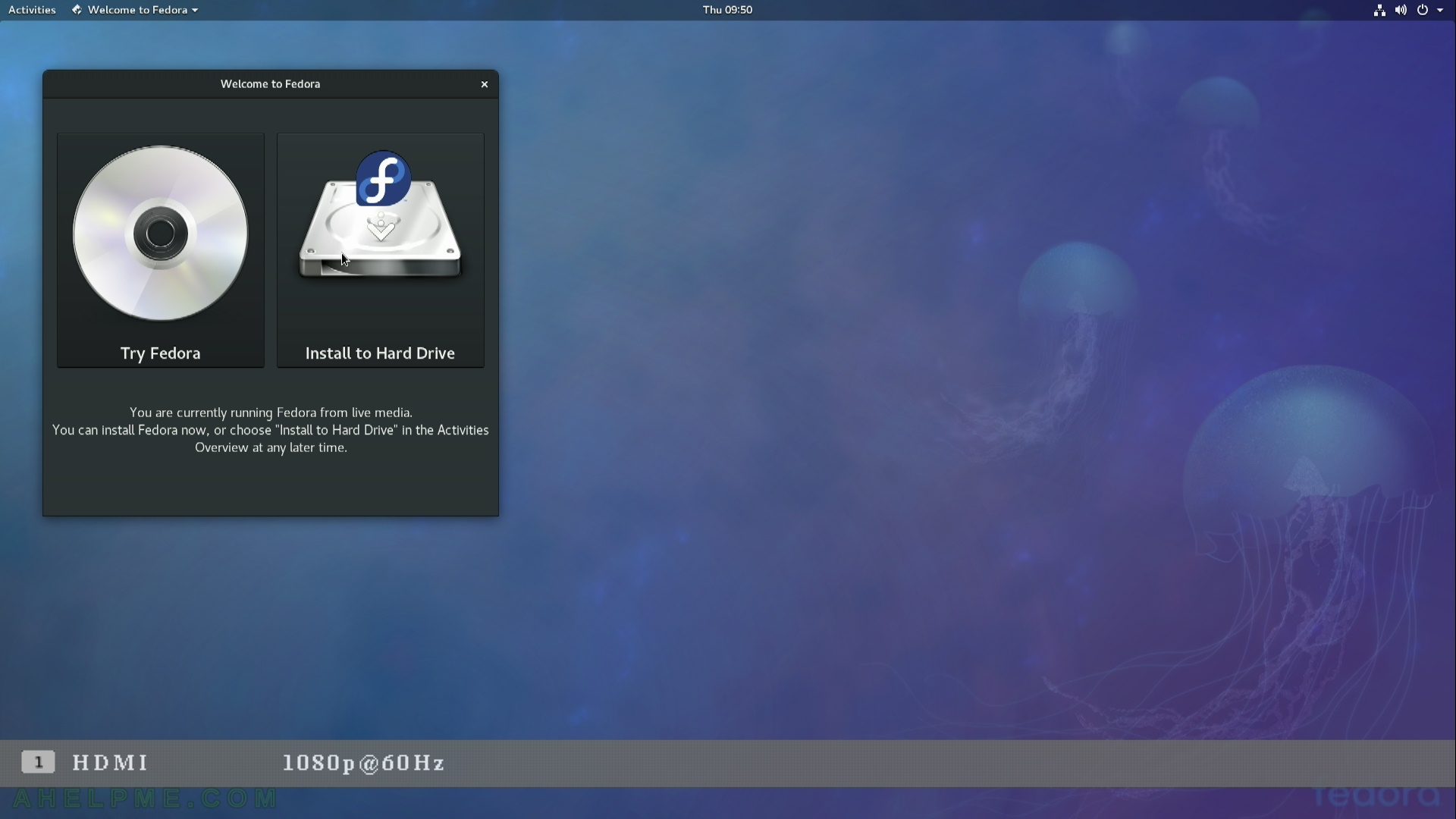Click the 1080p@60Hz resolution indicator
Image resolution: width=1456 pixels, height=819 pixels.
pyautogui.click(x=364, y=762)
